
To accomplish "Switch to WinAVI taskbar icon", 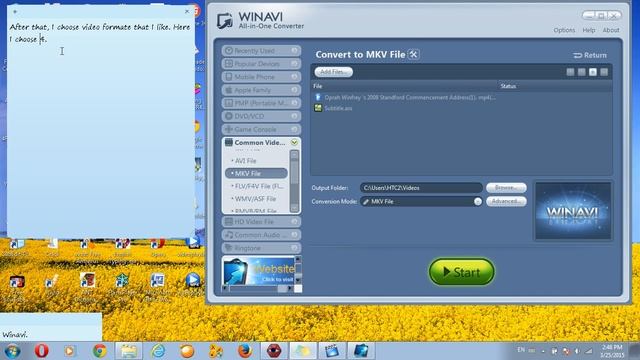I will click(x=361, y=351).
